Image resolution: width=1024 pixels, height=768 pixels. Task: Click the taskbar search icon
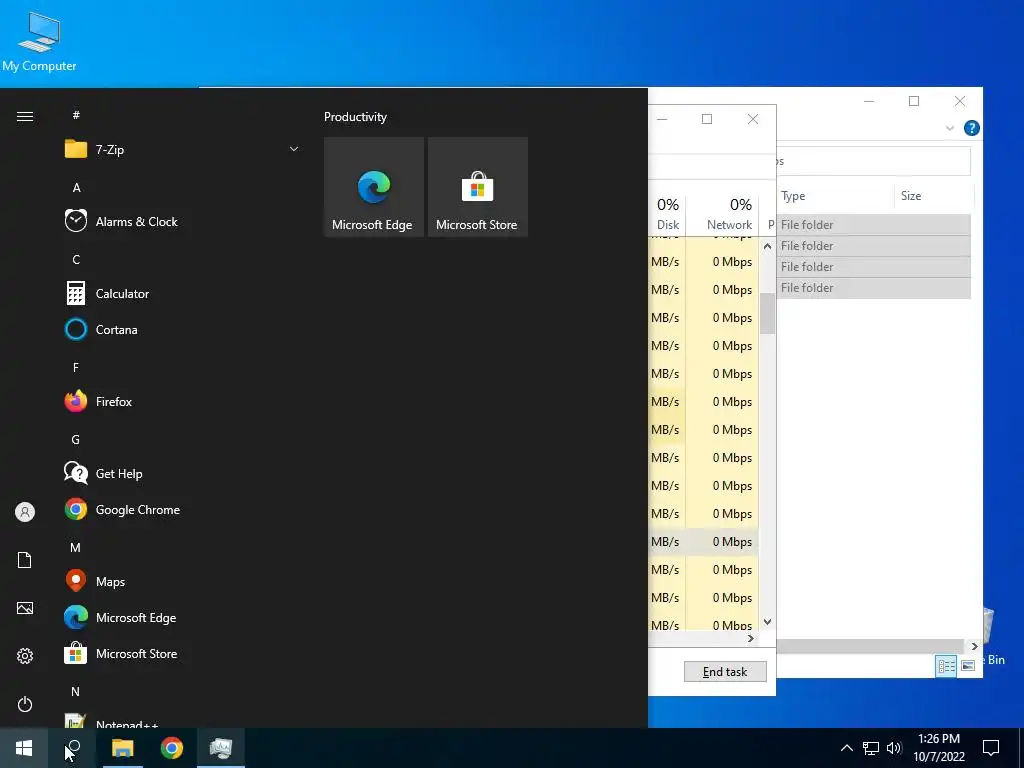pos(73,748)
